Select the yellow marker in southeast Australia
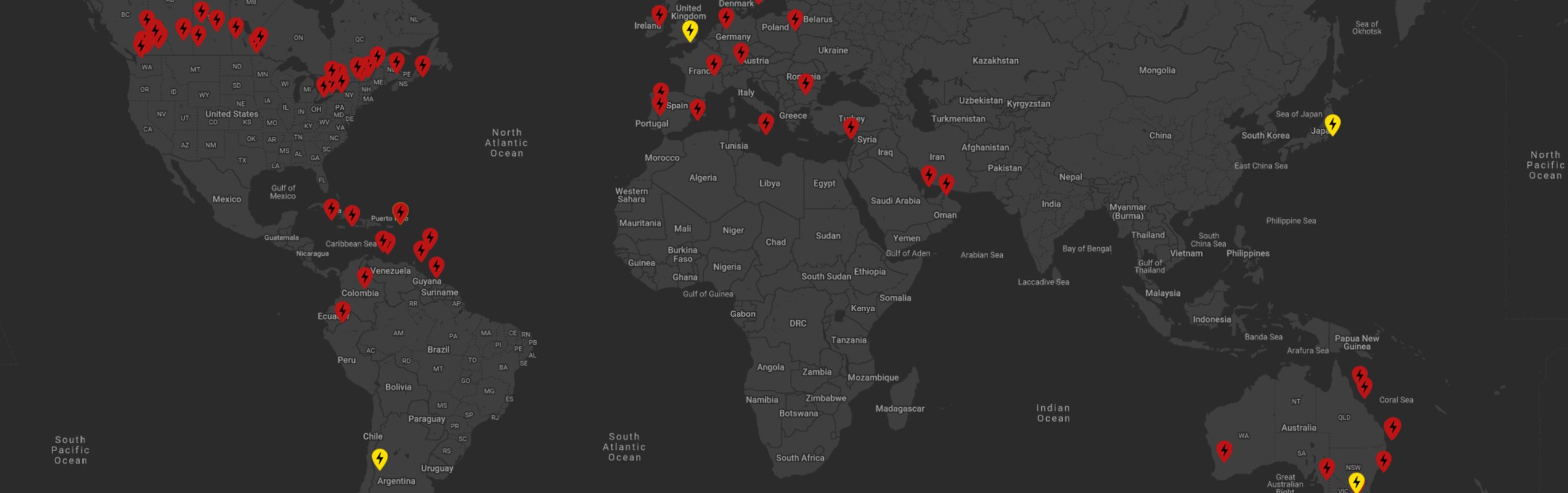This screenshot has width=1568, height=493. coord(1356,481)
